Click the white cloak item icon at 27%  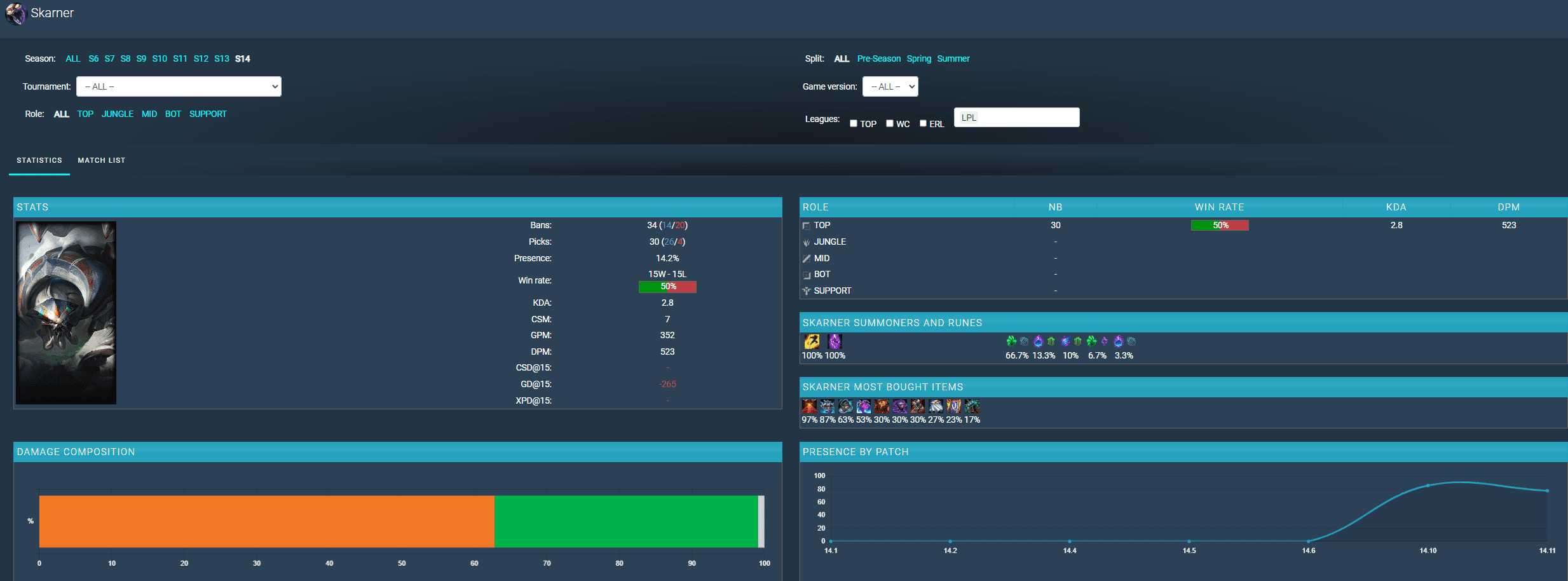click(x=936, y=406)
